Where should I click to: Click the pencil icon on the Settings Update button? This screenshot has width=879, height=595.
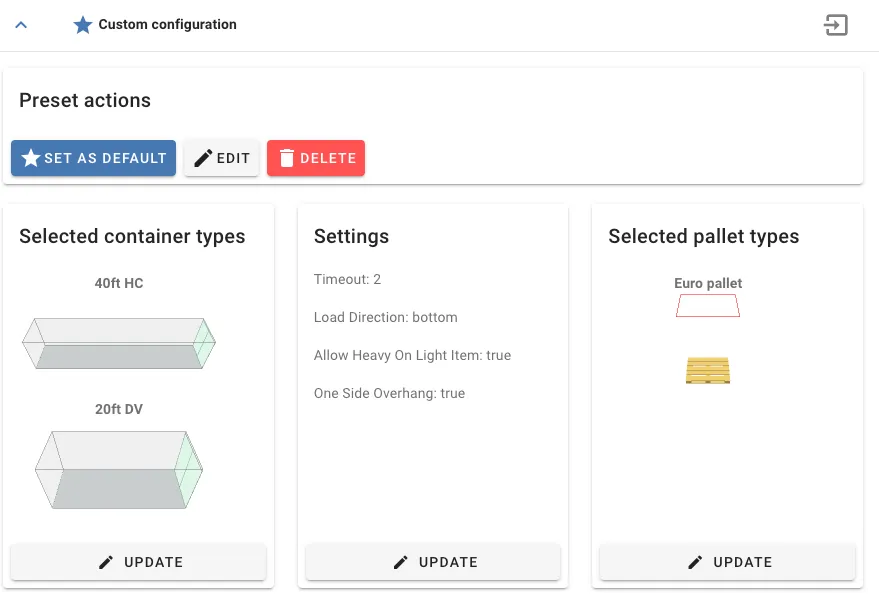pos(399,562)
